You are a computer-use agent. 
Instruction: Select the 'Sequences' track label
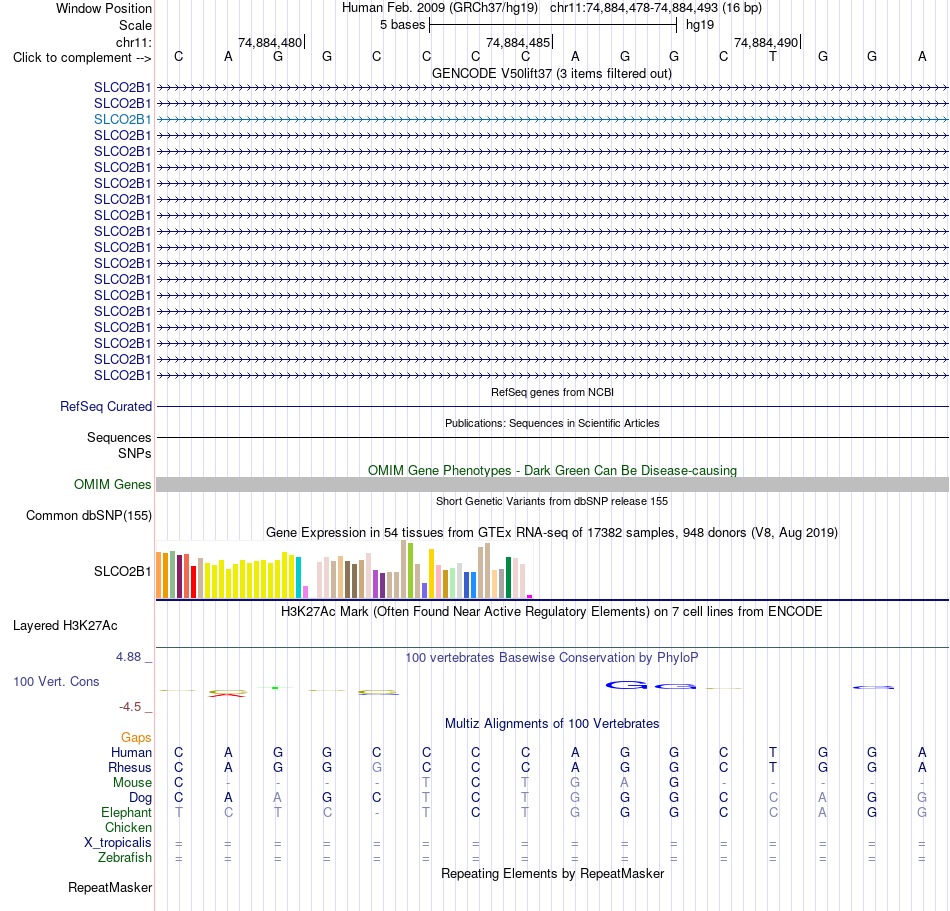coord(119,437)
